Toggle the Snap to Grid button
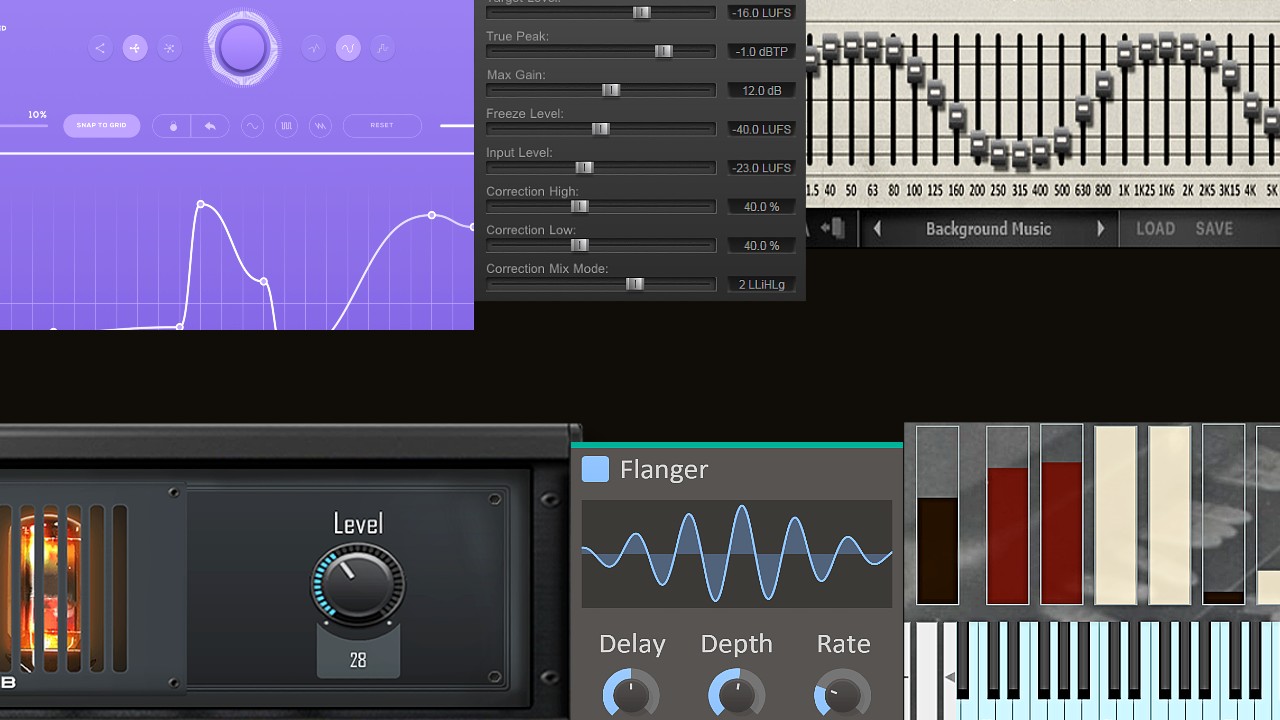 click(x=102, y=126)
